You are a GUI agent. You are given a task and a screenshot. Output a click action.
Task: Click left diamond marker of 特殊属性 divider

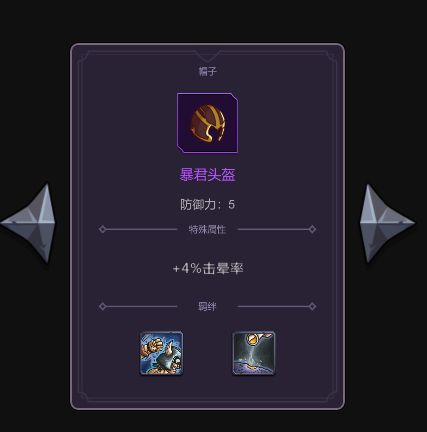(x=103, y=229)
